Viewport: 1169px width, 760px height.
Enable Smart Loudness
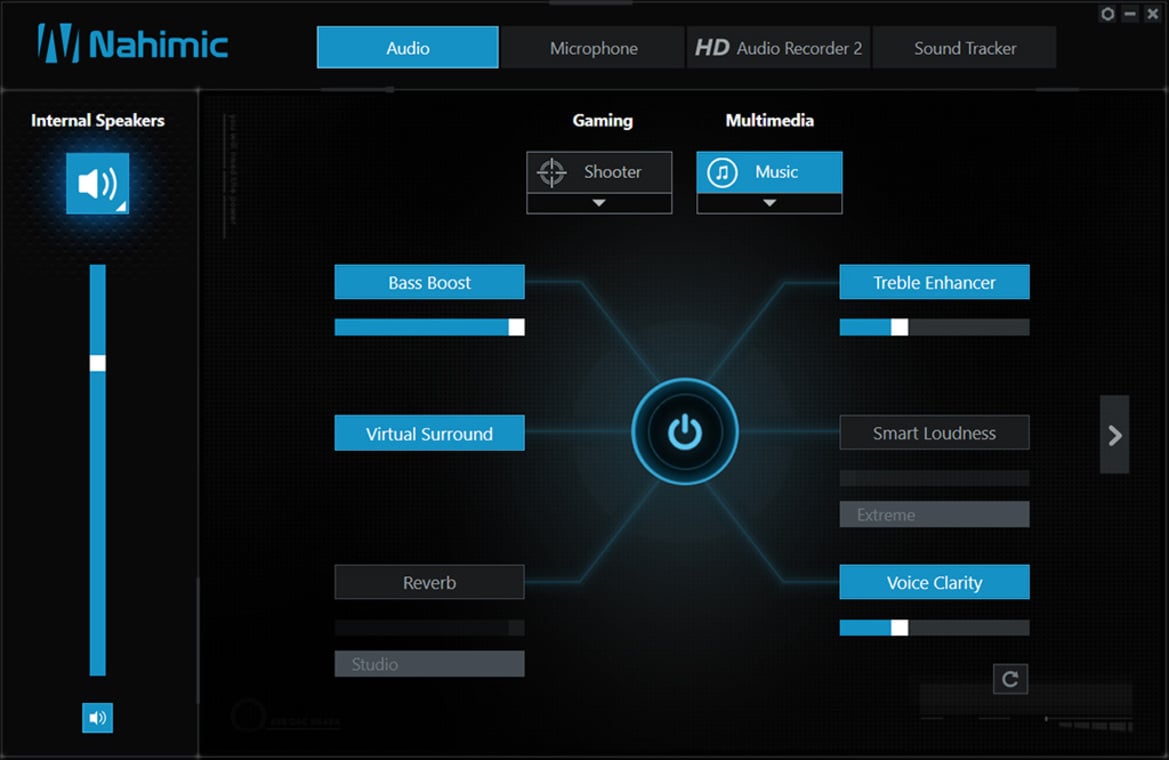click(x=934, y=433)
